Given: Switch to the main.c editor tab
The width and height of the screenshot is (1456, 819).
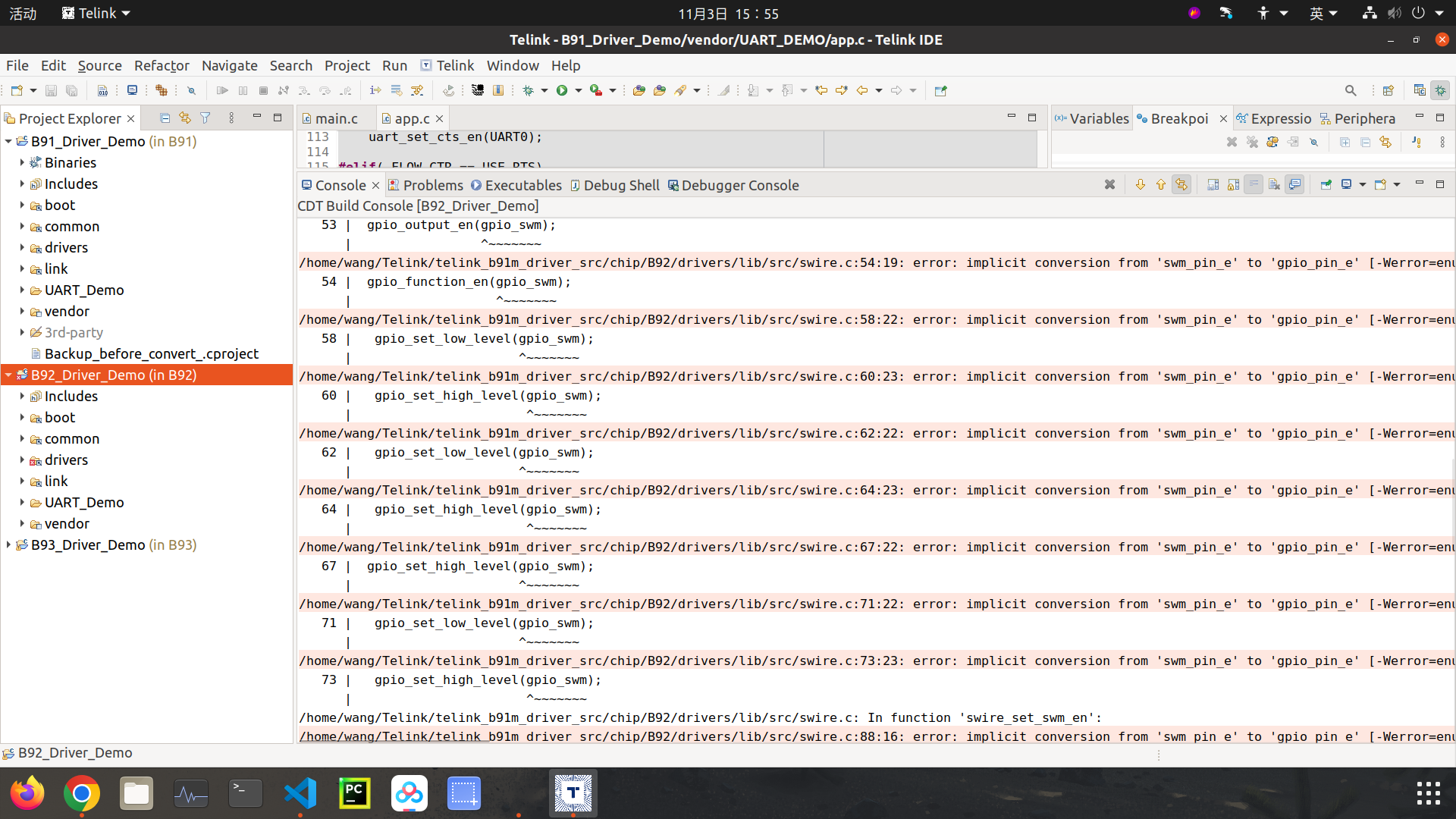Looking at the screenshot, I should (x=330, y=118).
